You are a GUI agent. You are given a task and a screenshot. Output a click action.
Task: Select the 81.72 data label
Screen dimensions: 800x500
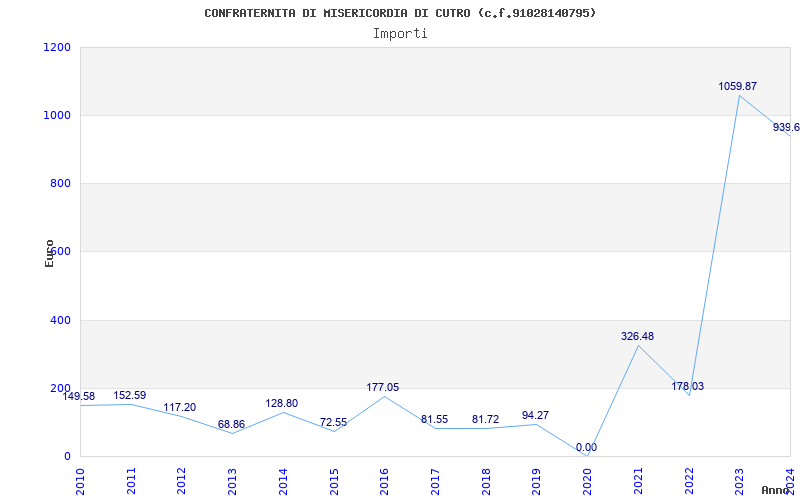485,419
